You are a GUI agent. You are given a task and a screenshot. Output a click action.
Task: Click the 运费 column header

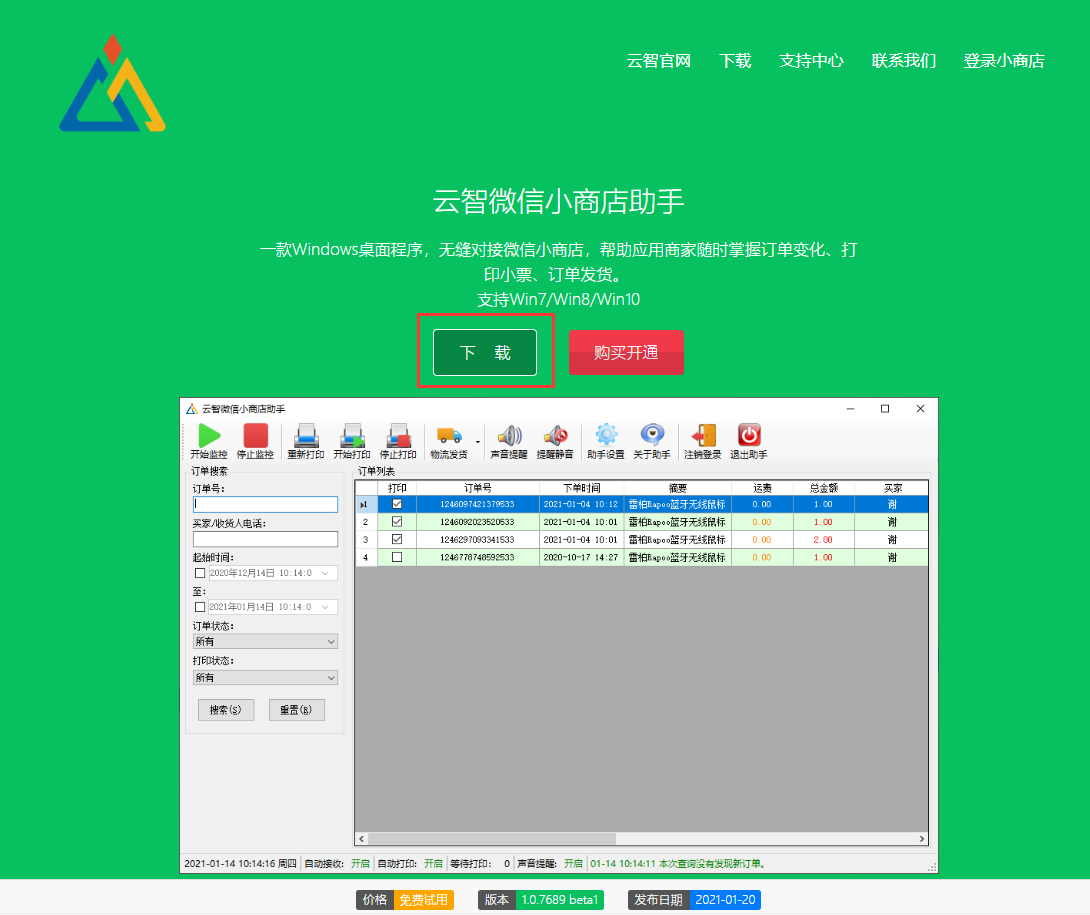[762, 488]
